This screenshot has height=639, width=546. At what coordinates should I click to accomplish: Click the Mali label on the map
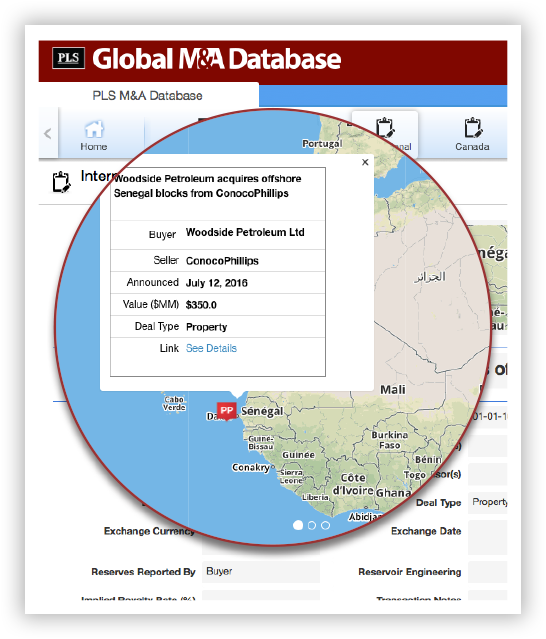point(392,390)
